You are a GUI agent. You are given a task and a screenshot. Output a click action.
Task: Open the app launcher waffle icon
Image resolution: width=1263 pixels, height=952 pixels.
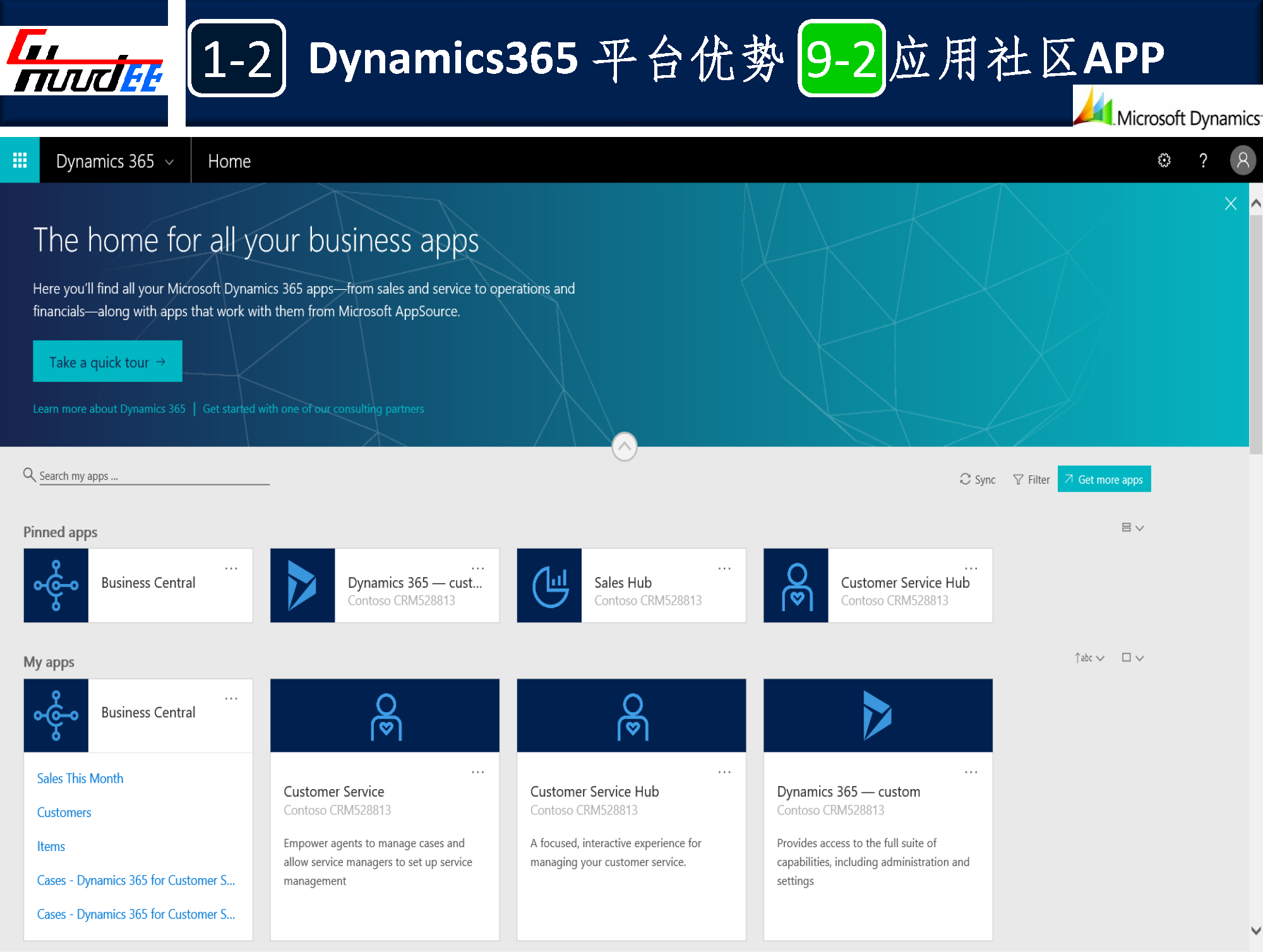coord(20,160)
